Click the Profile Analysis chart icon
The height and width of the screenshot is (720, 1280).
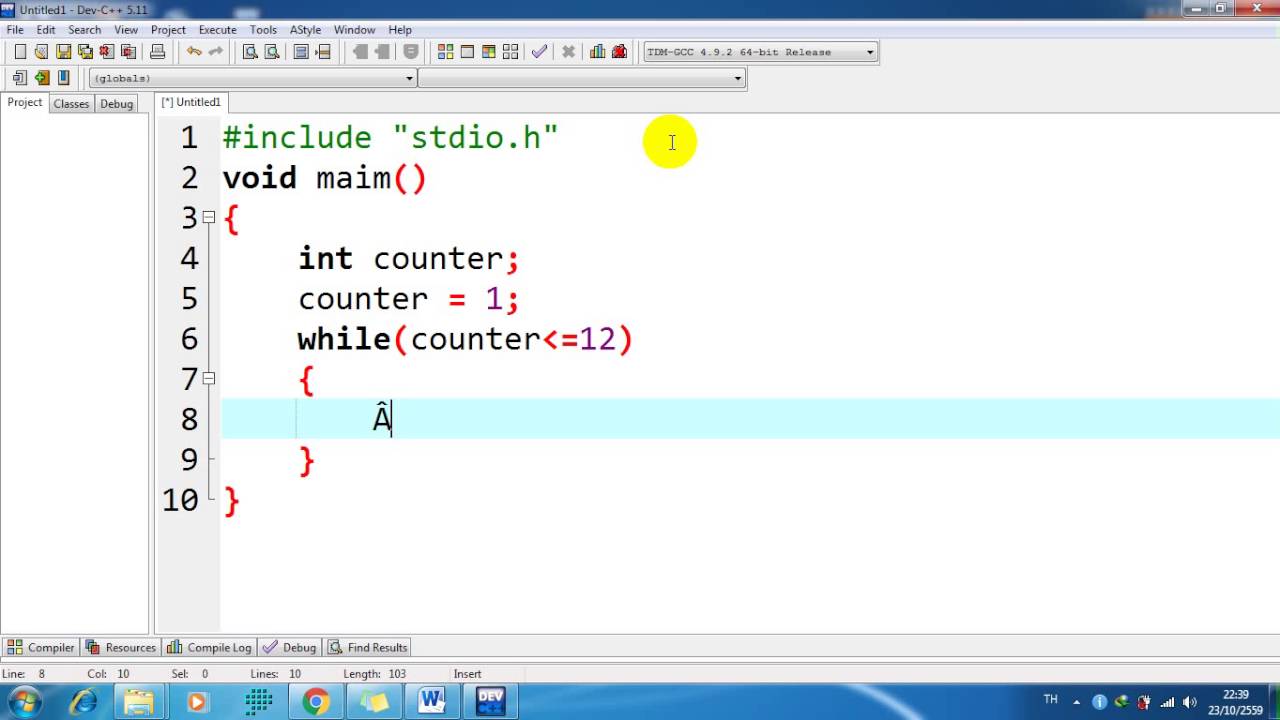[597, 52]
